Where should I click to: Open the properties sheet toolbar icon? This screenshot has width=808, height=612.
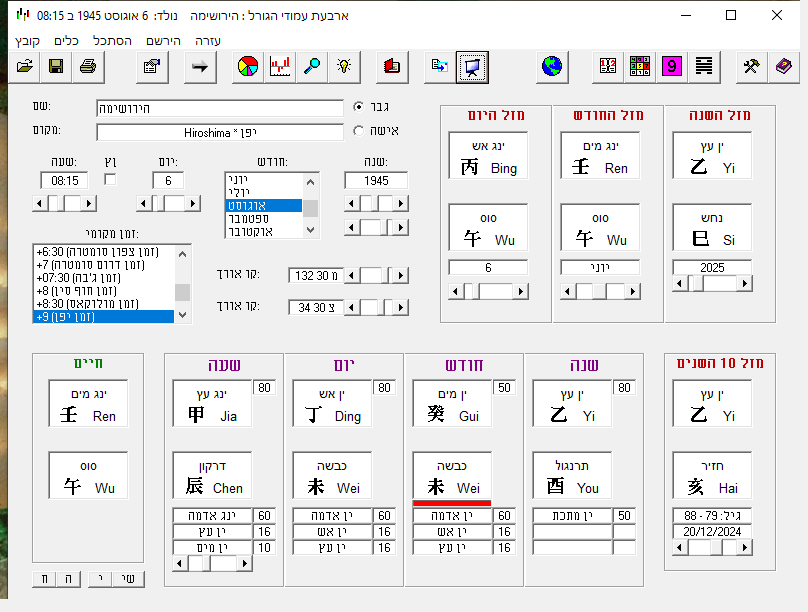[152, 66]
